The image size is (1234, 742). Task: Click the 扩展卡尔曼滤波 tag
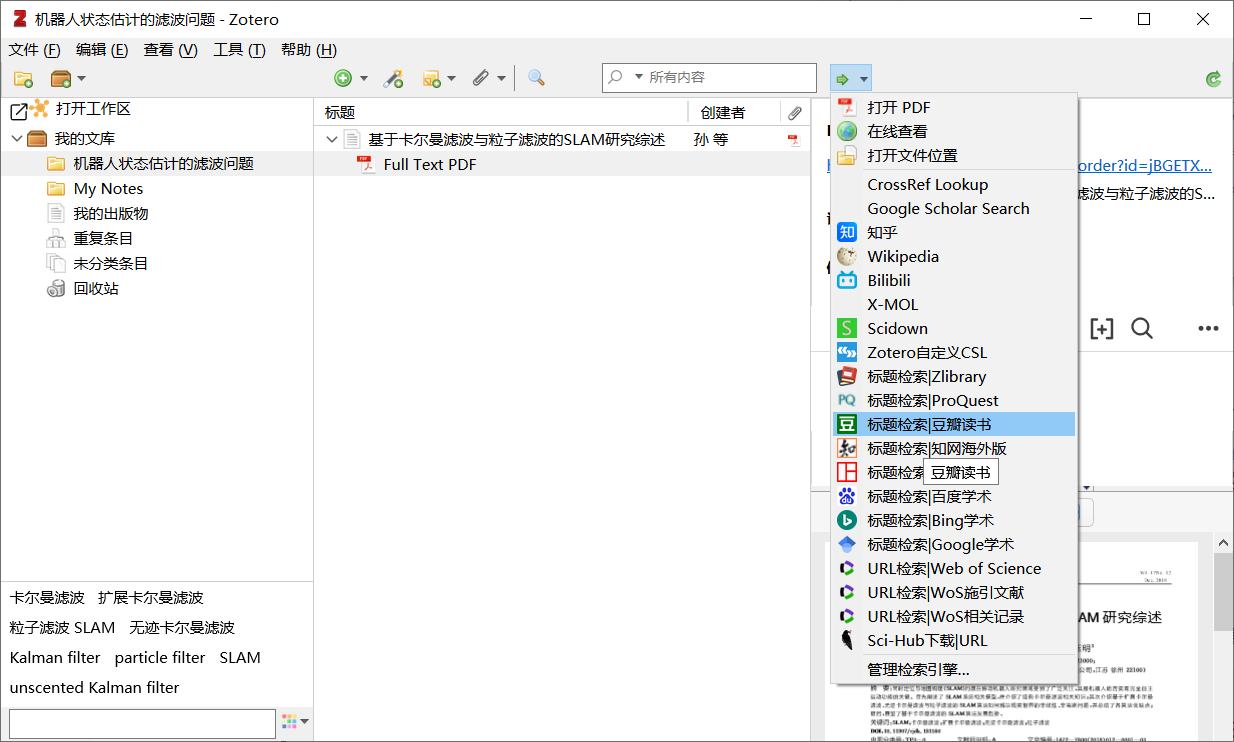[150, 597]
